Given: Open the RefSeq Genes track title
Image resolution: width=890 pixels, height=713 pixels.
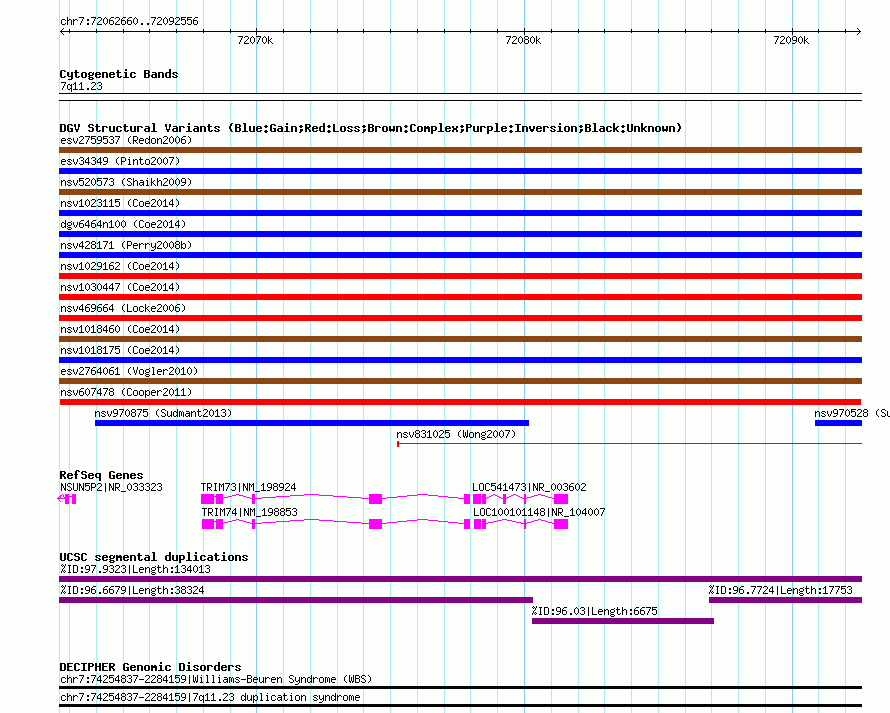Looking at the screenshot, I should [102, 475].
